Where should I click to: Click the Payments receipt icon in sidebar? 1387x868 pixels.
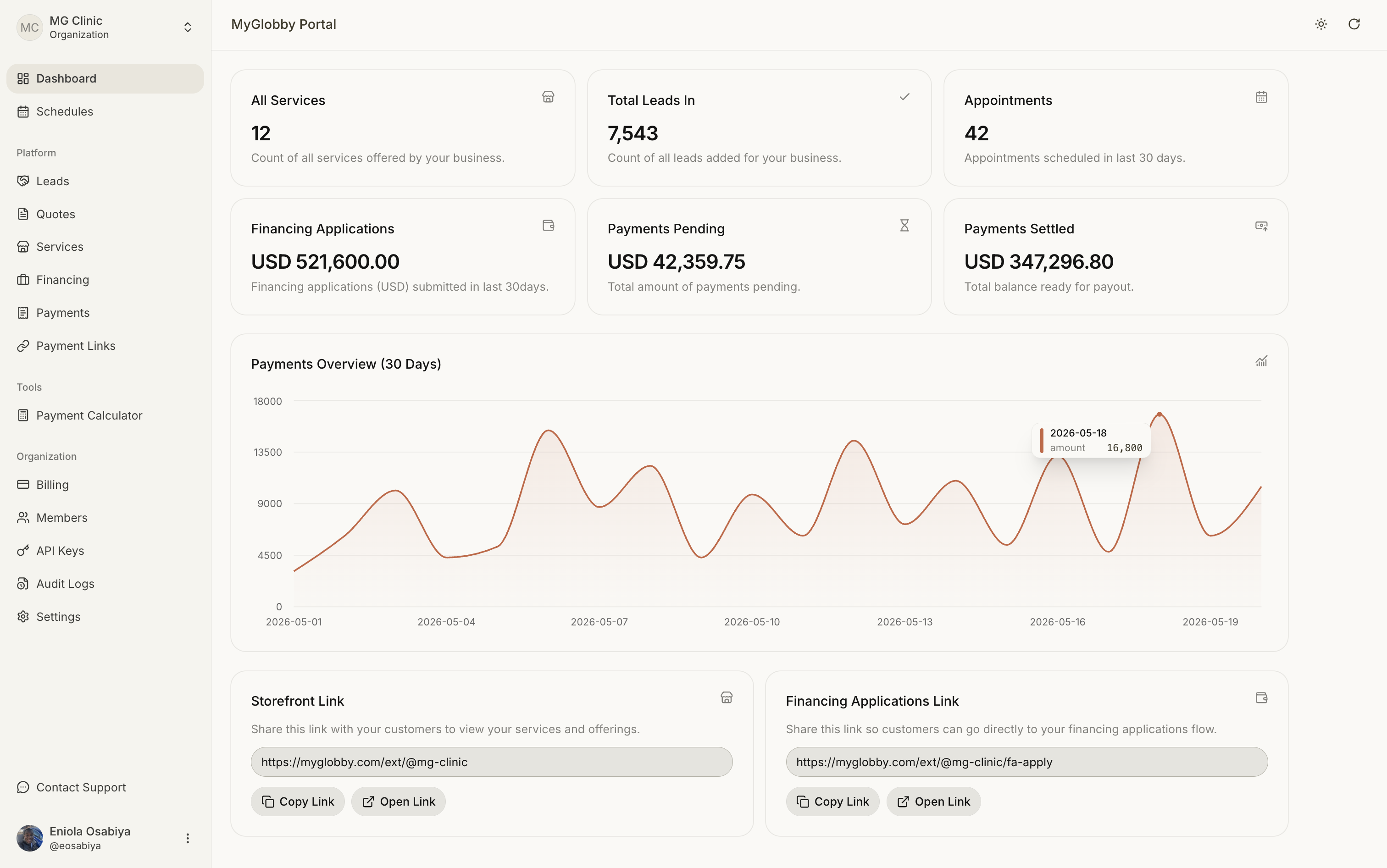coord(23,313)
